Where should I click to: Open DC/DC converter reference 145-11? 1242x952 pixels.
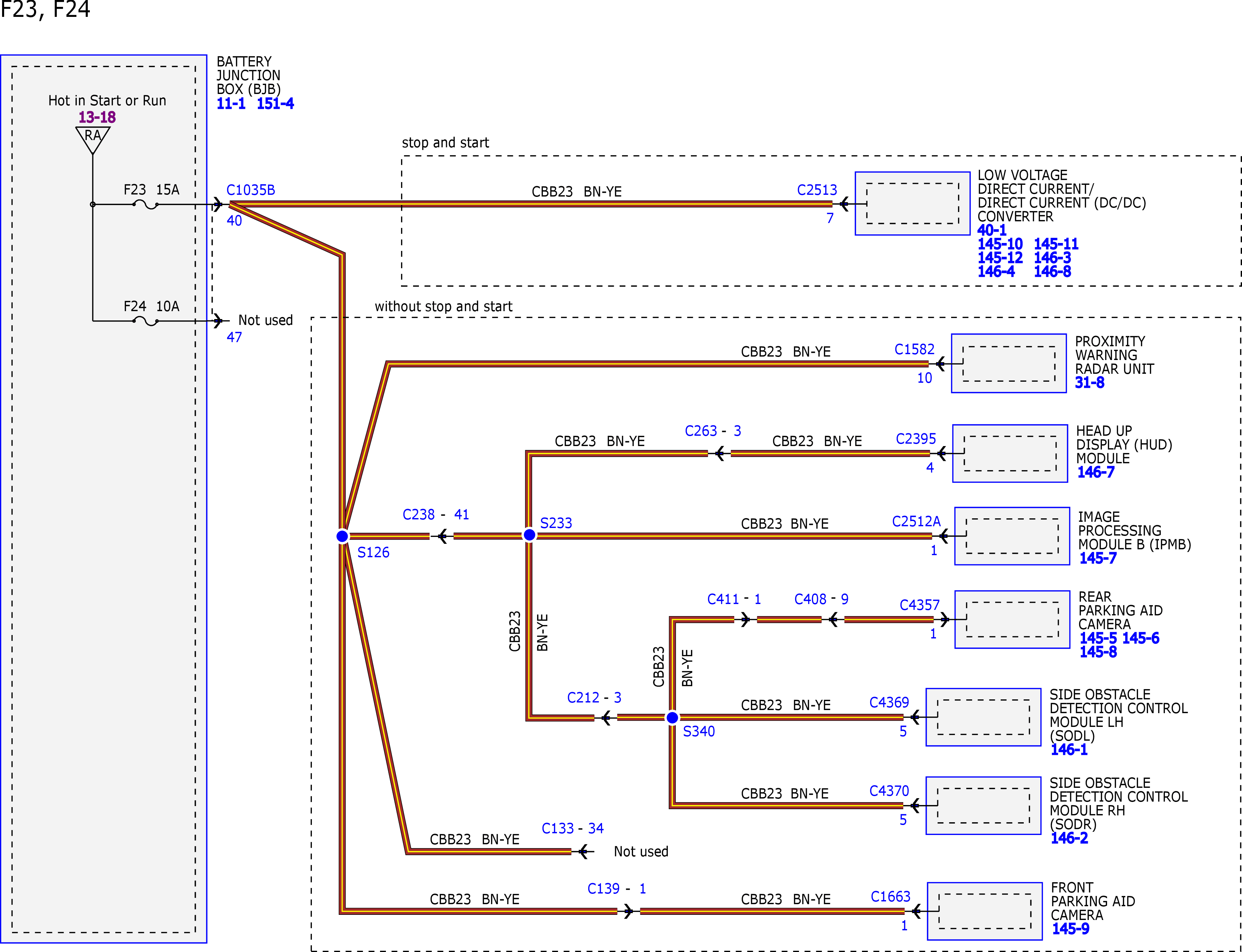(x=1056, y=244)
